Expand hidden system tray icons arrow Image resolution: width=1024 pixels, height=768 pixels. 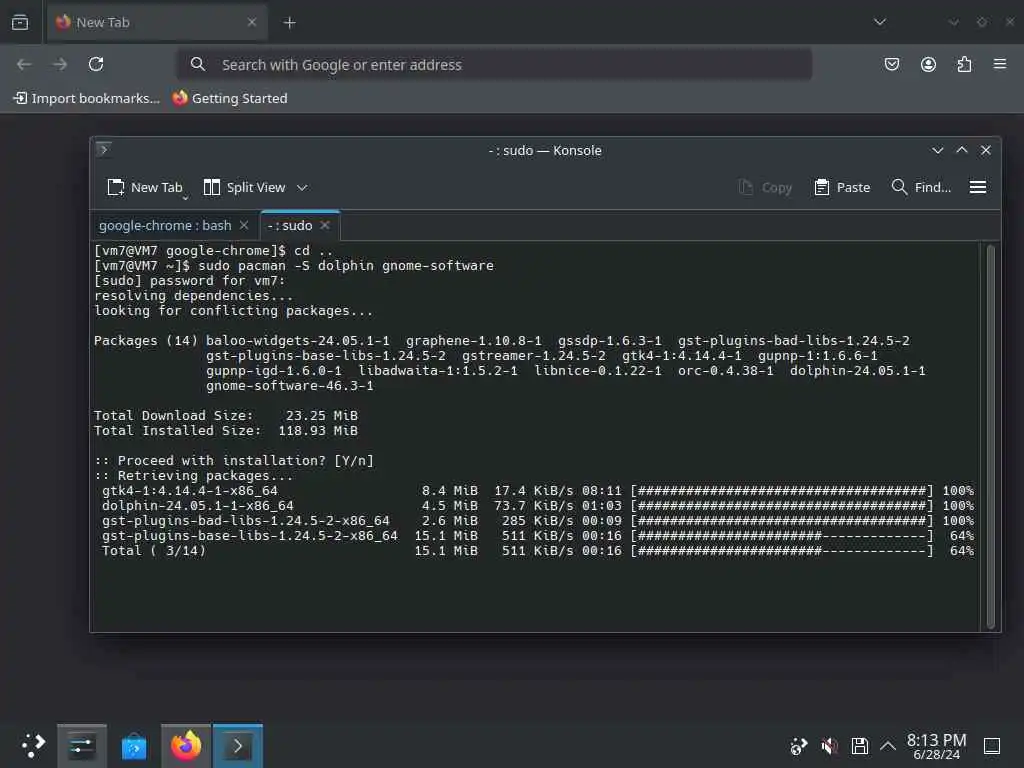pos(888,746)
